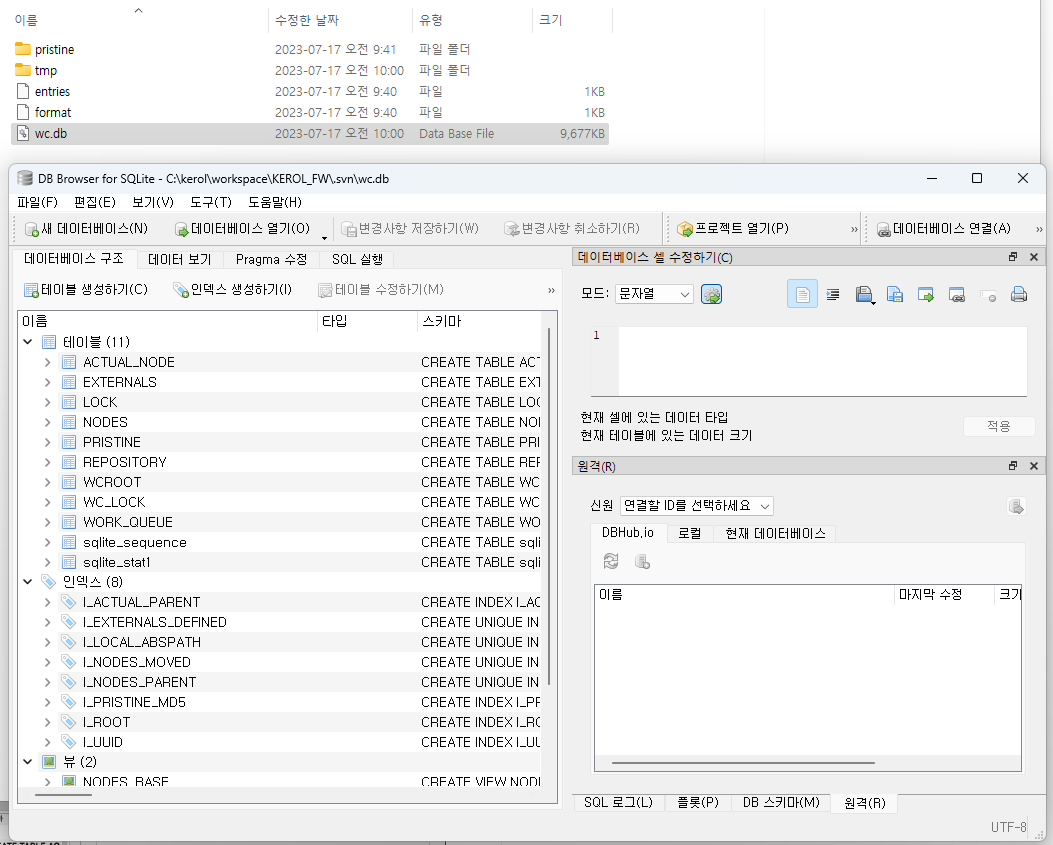
Task: Click the print icon in cell editor
Action: coord(1019,294)
